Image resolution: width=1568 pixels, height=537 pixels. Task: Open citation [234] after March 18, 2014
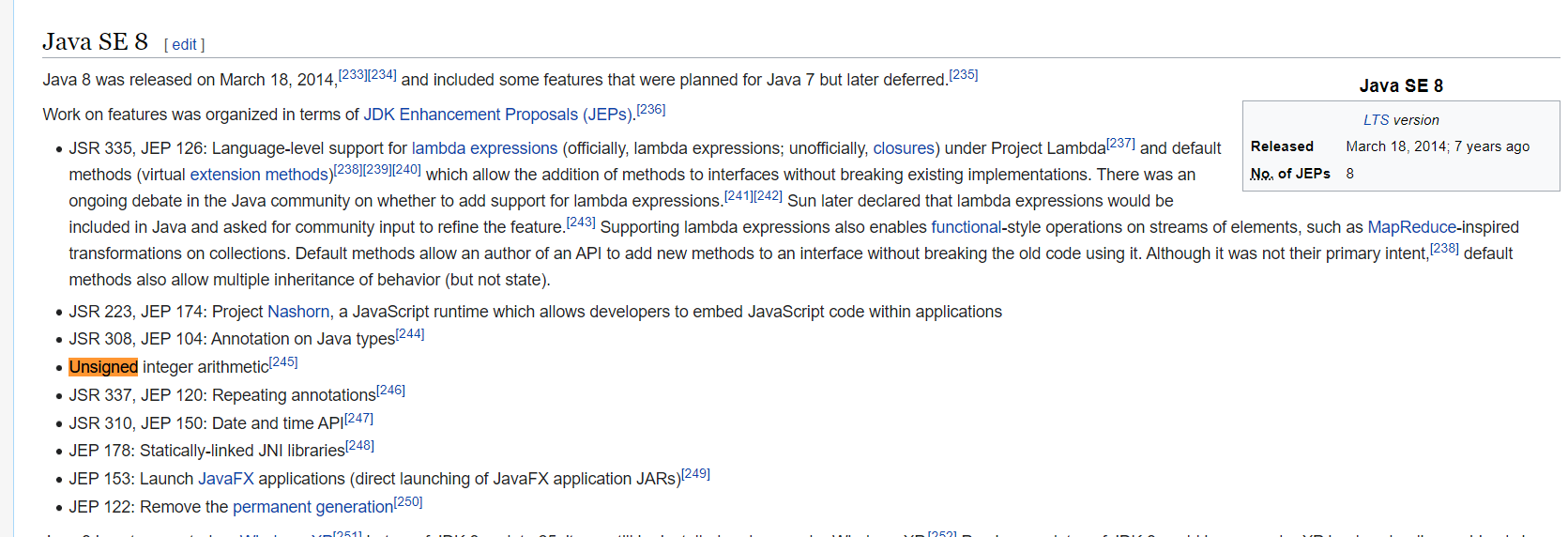point(383,74)
